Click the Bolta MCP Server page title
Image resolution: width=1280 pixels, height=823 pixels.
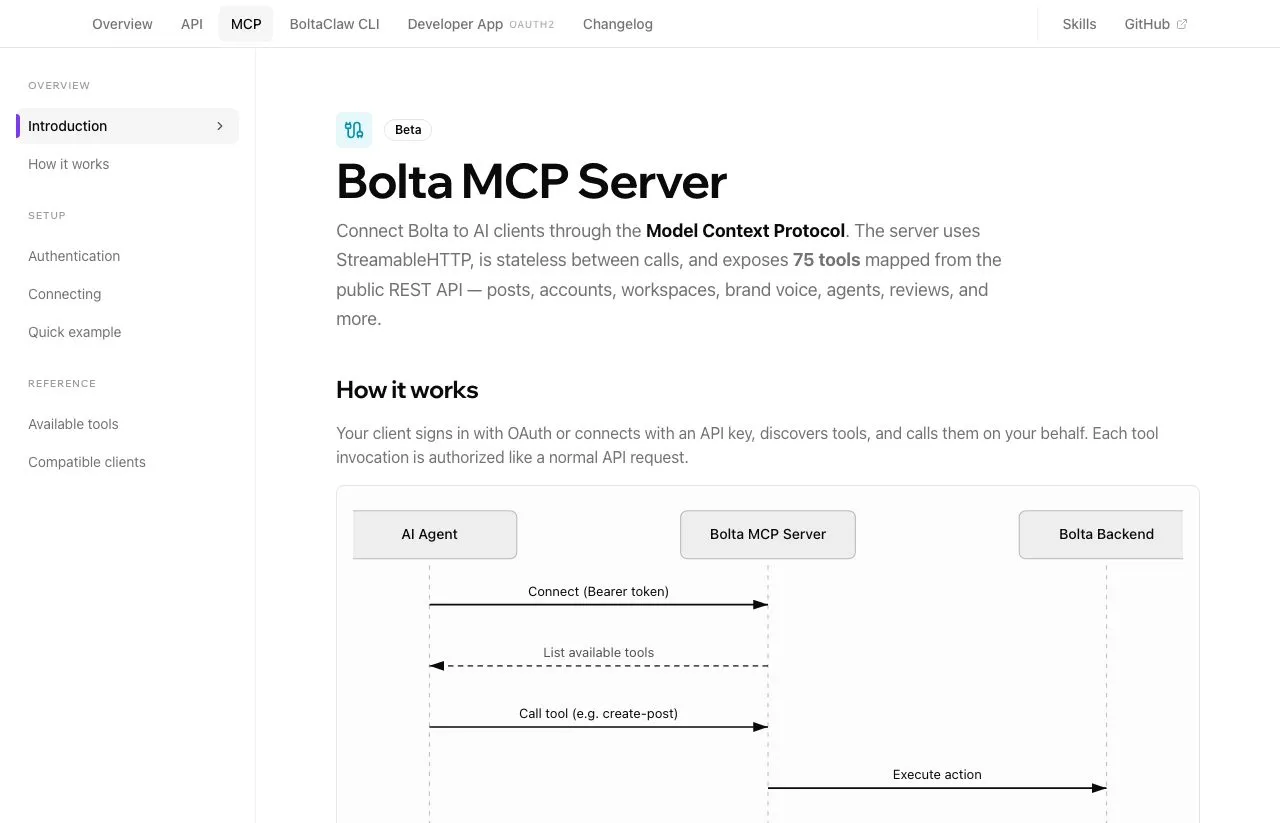531,182
